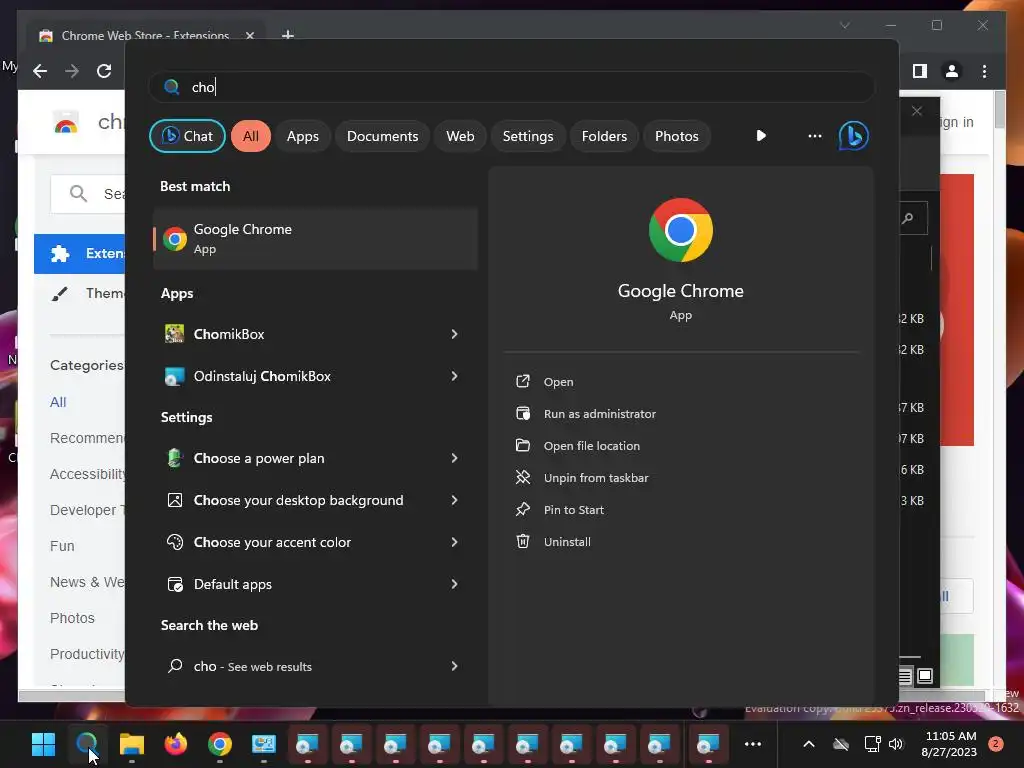Screen dimensions: 1024x768
Task: Open Chrome profile avatar button
Action: pyautogui.click(x=952, y=71)
